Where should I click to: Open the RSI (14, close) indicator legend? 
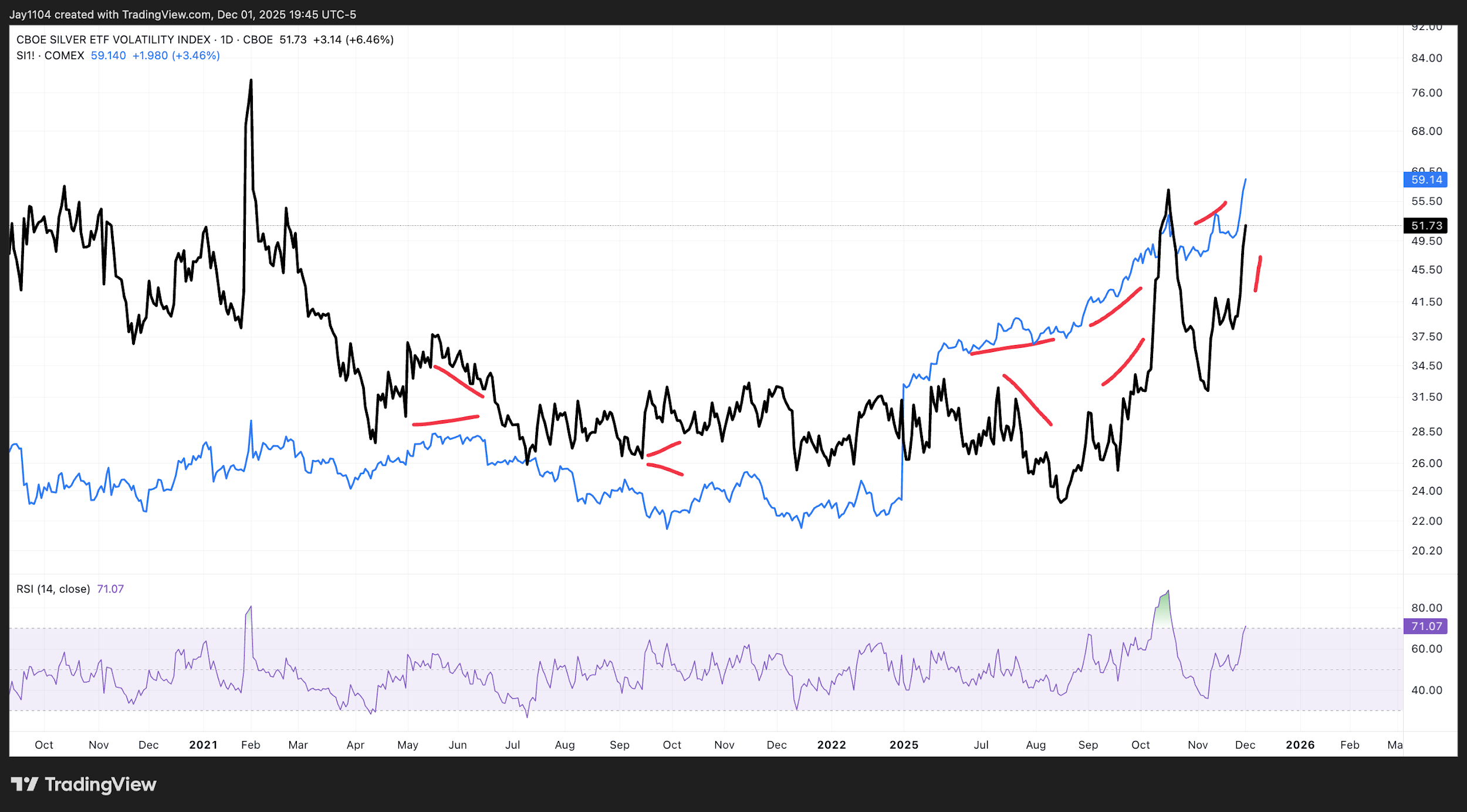(53, 588)
